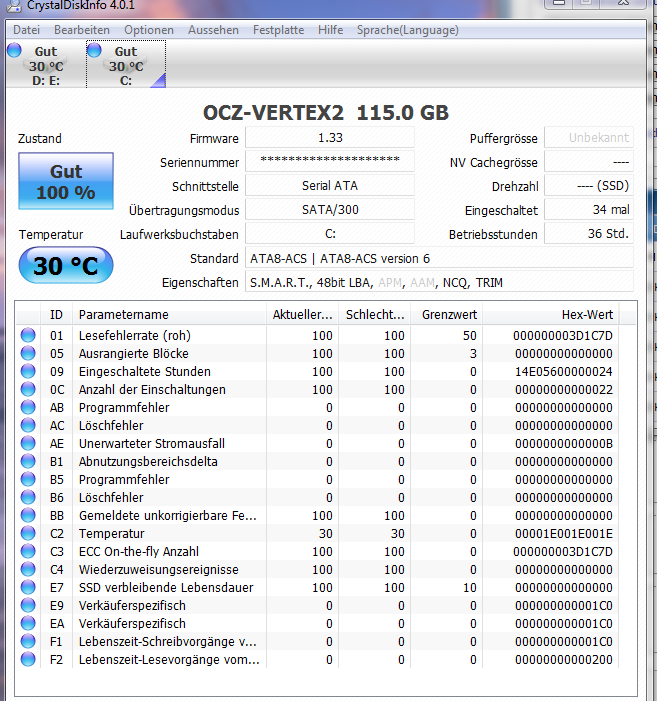This screenshot has width=657, height=701.
Task: Click hex value 00001E001E001E in Temperatur row
Action: (564, 533)
